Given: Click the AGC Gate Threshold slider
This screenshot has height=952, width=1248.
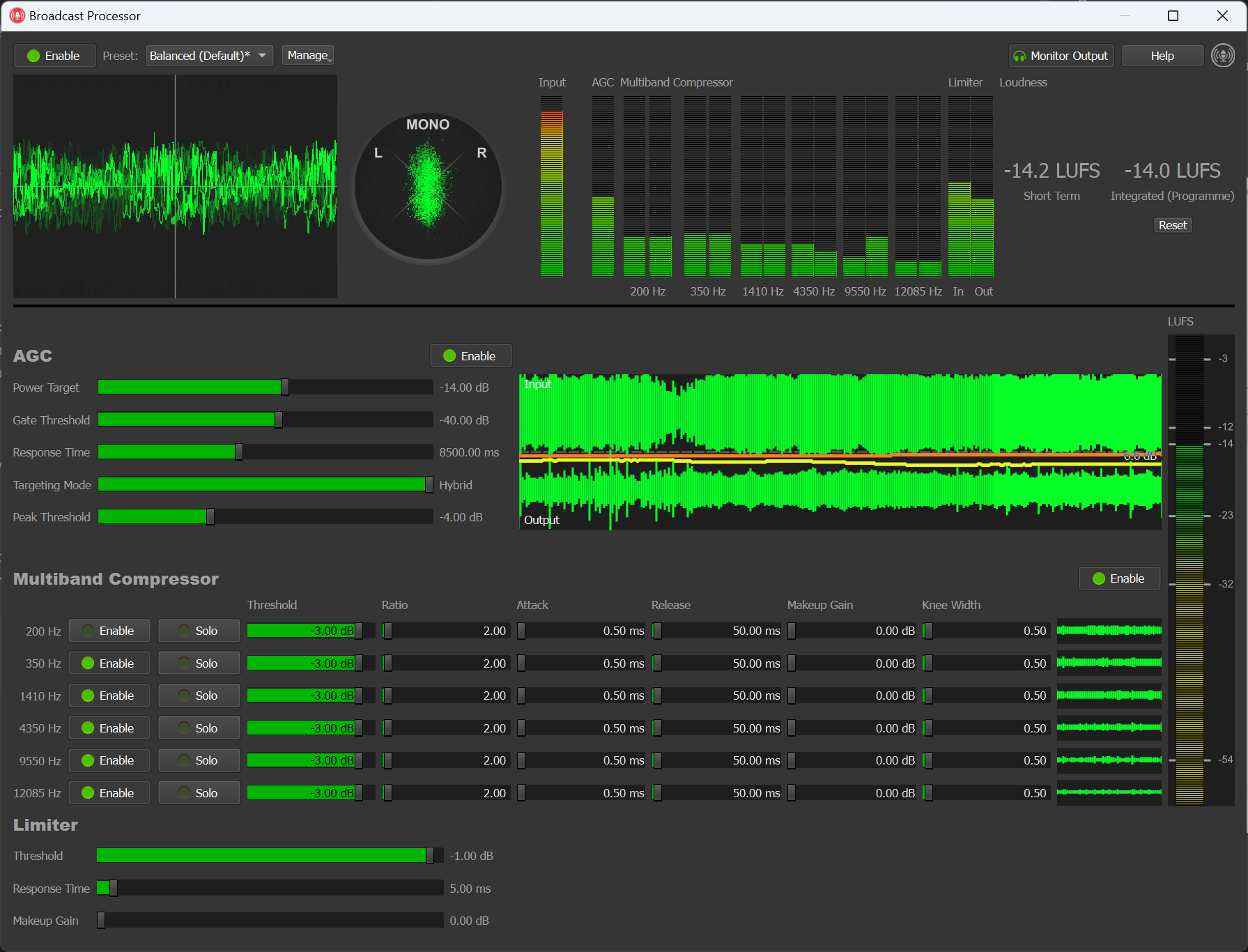Looking at the screenshot, I should click(x=265, y=420).
